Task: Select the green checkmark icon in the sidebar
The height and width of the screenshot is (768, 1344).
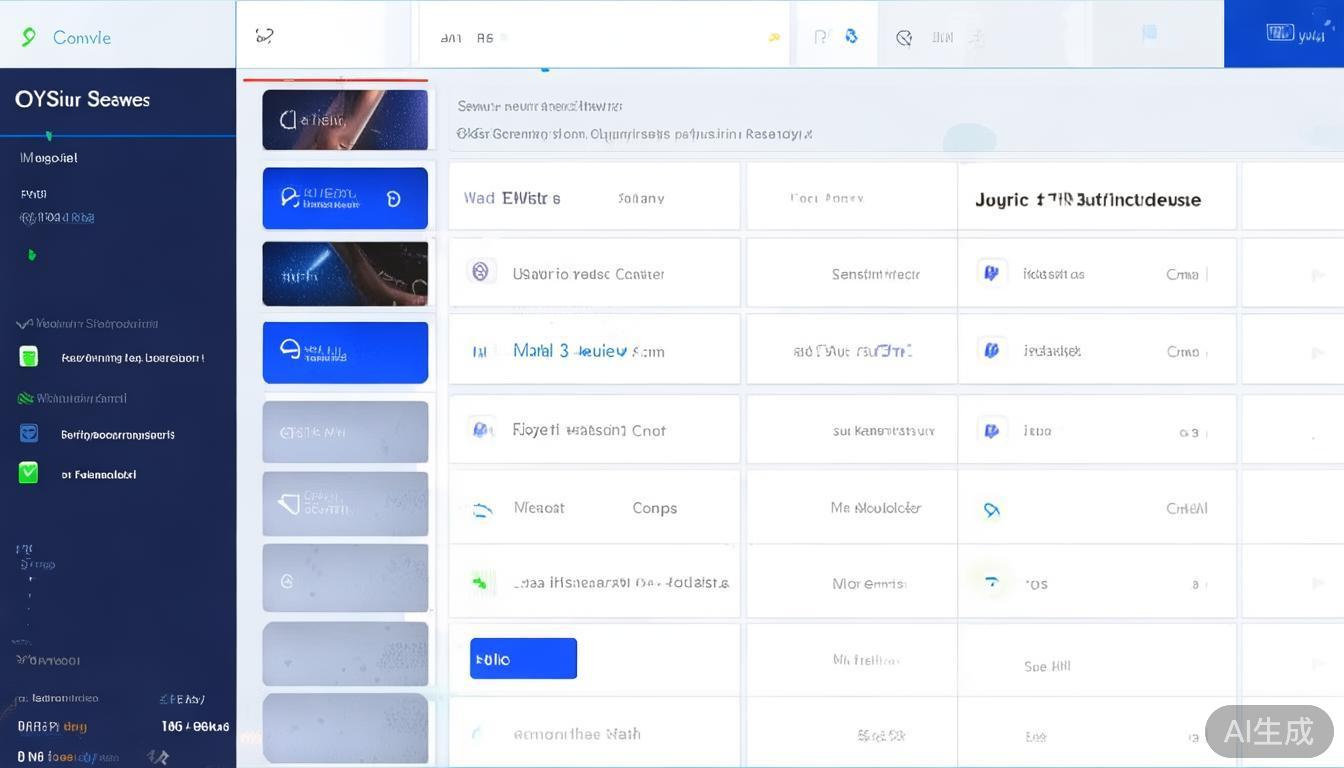Action: pos(28,473)
